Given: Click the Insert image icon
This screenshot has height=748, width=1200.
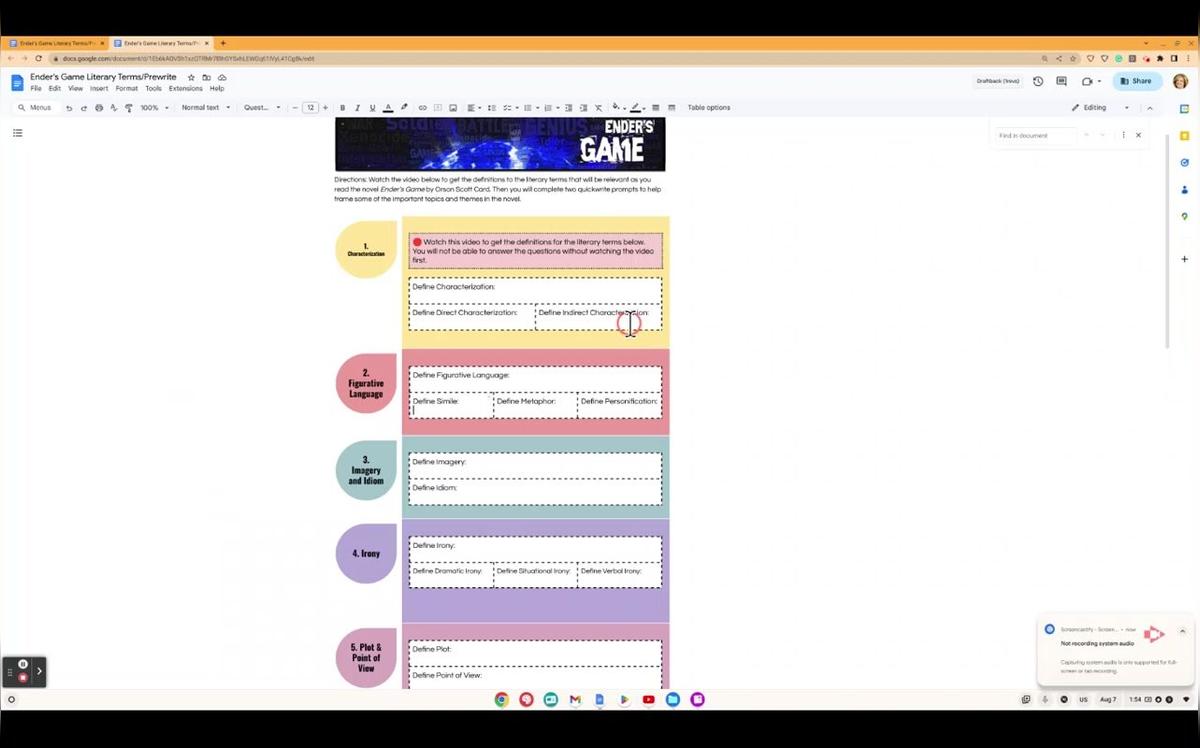Looking at the screenshot, I should (453, 108).
